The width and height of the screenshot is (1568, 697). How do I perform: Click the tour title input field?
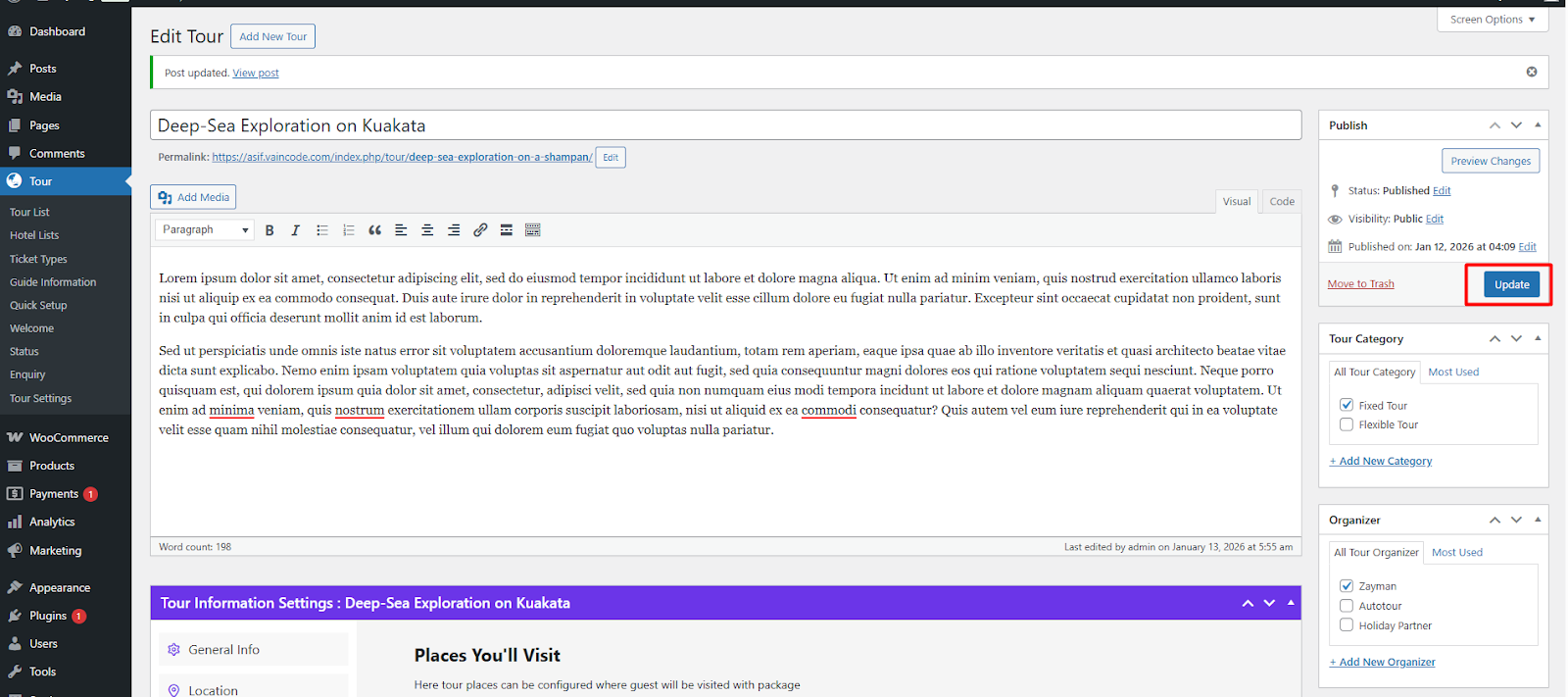coord(725,125)
